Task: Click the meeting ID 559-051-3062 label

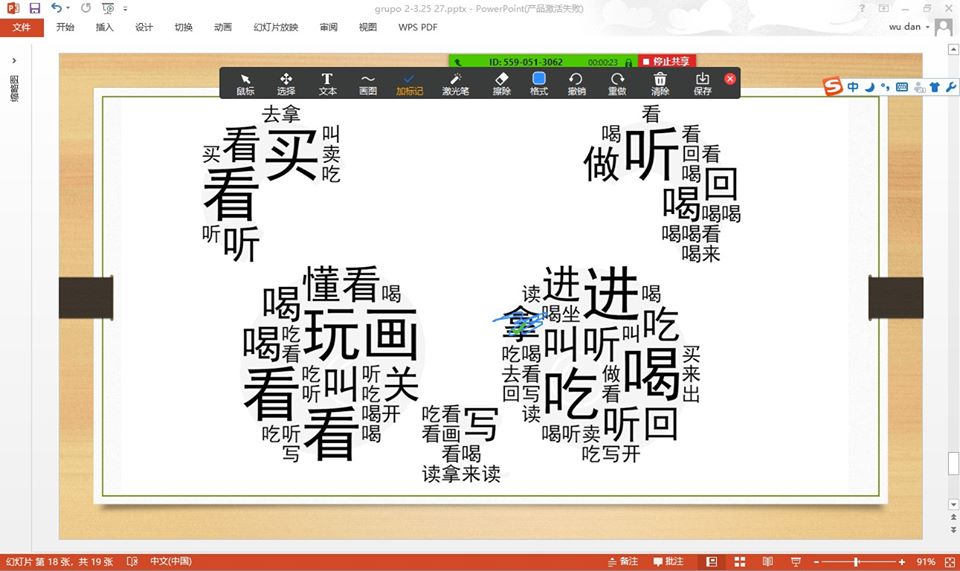Action: click(x=525, y=62)
